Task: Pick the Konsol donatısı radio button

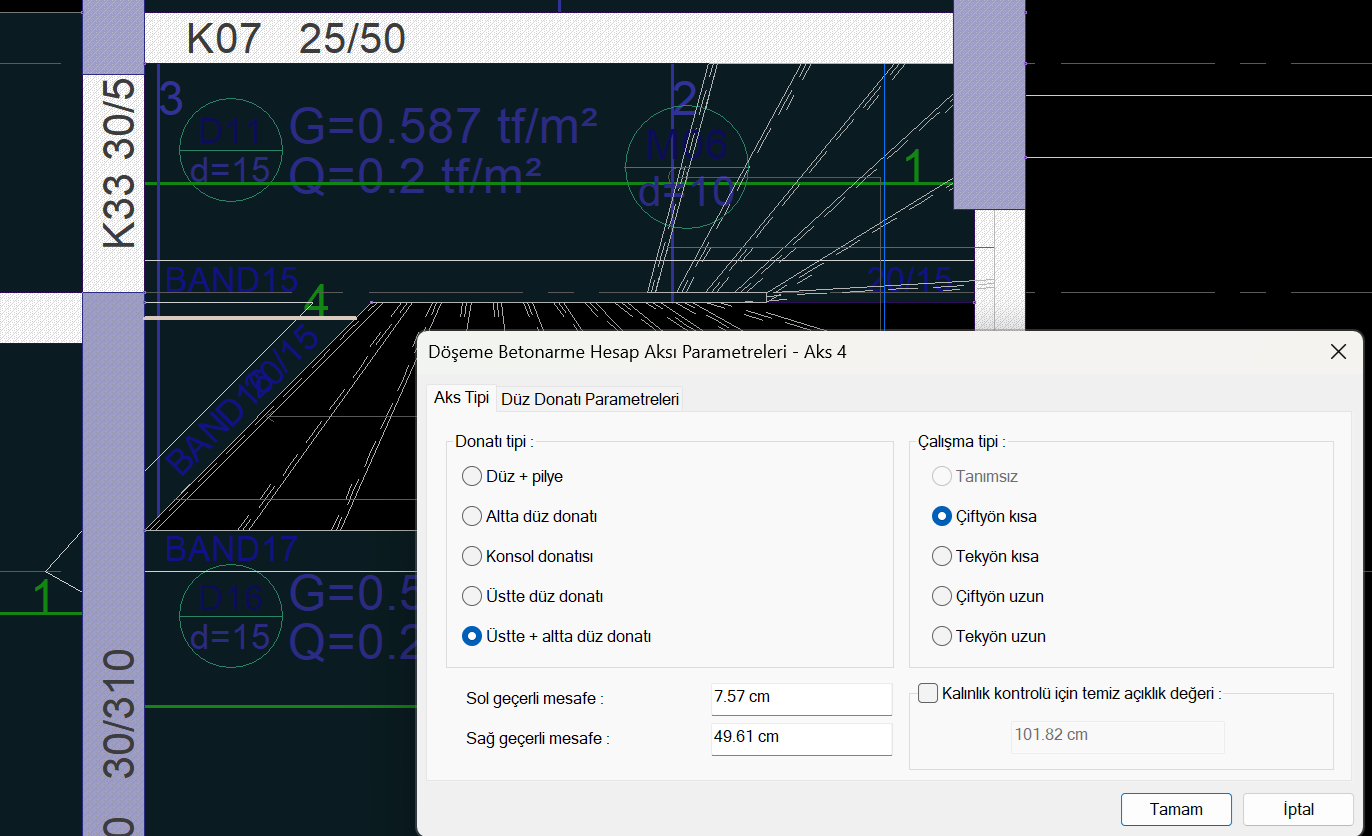Action: point(472,557)
